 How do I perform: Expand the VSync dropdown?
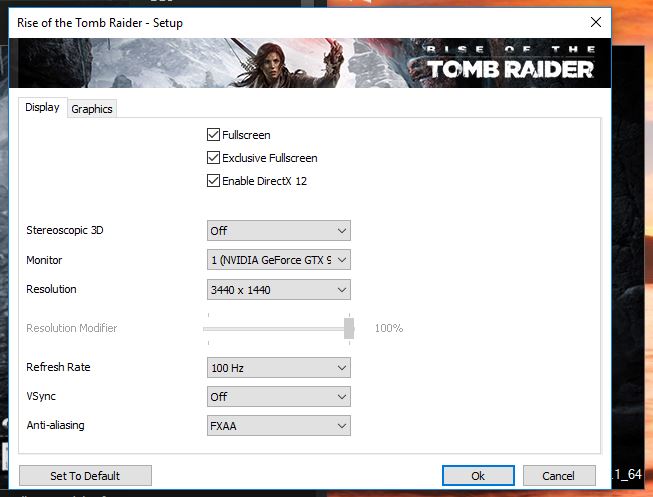(x=279, y=397)
